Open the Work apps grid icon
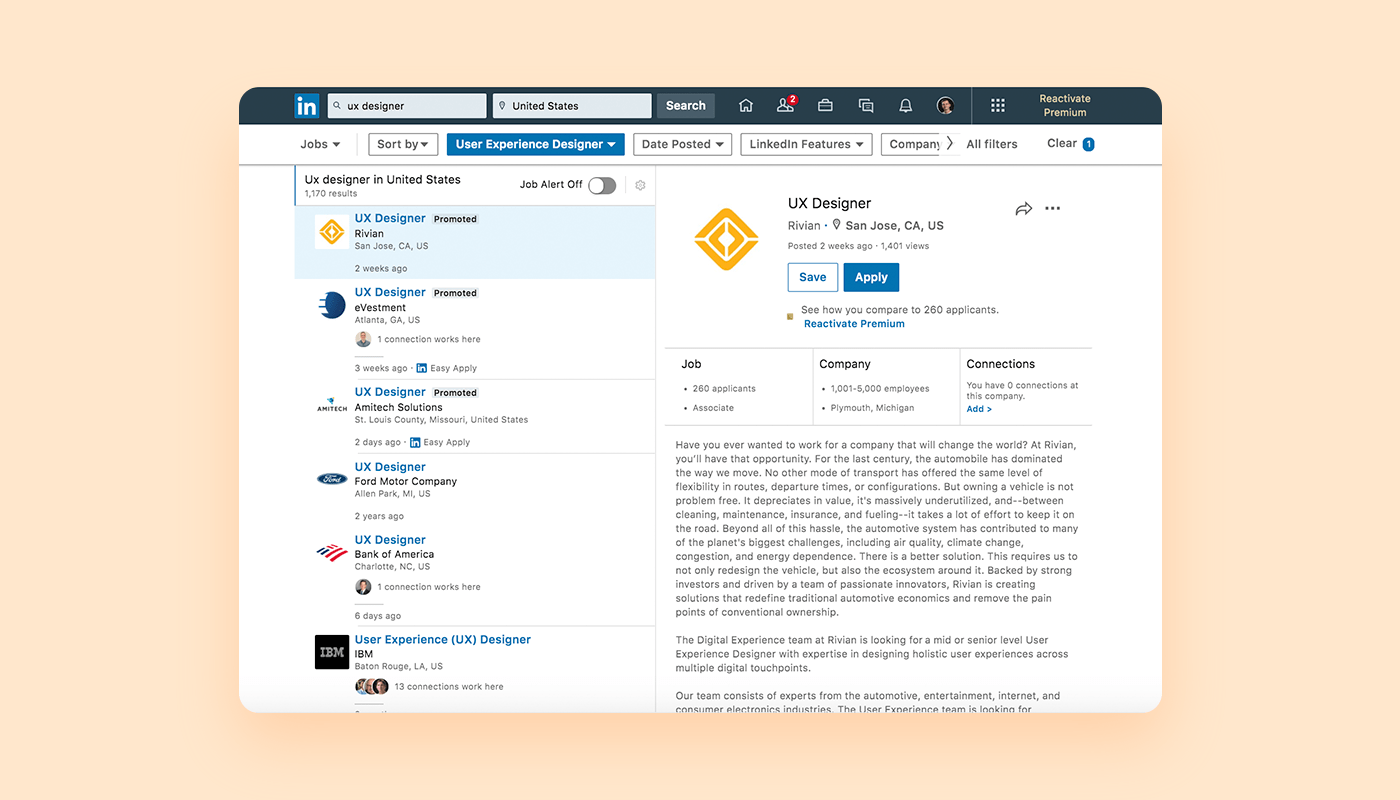 pyautogui.click(x=997, y=105)
